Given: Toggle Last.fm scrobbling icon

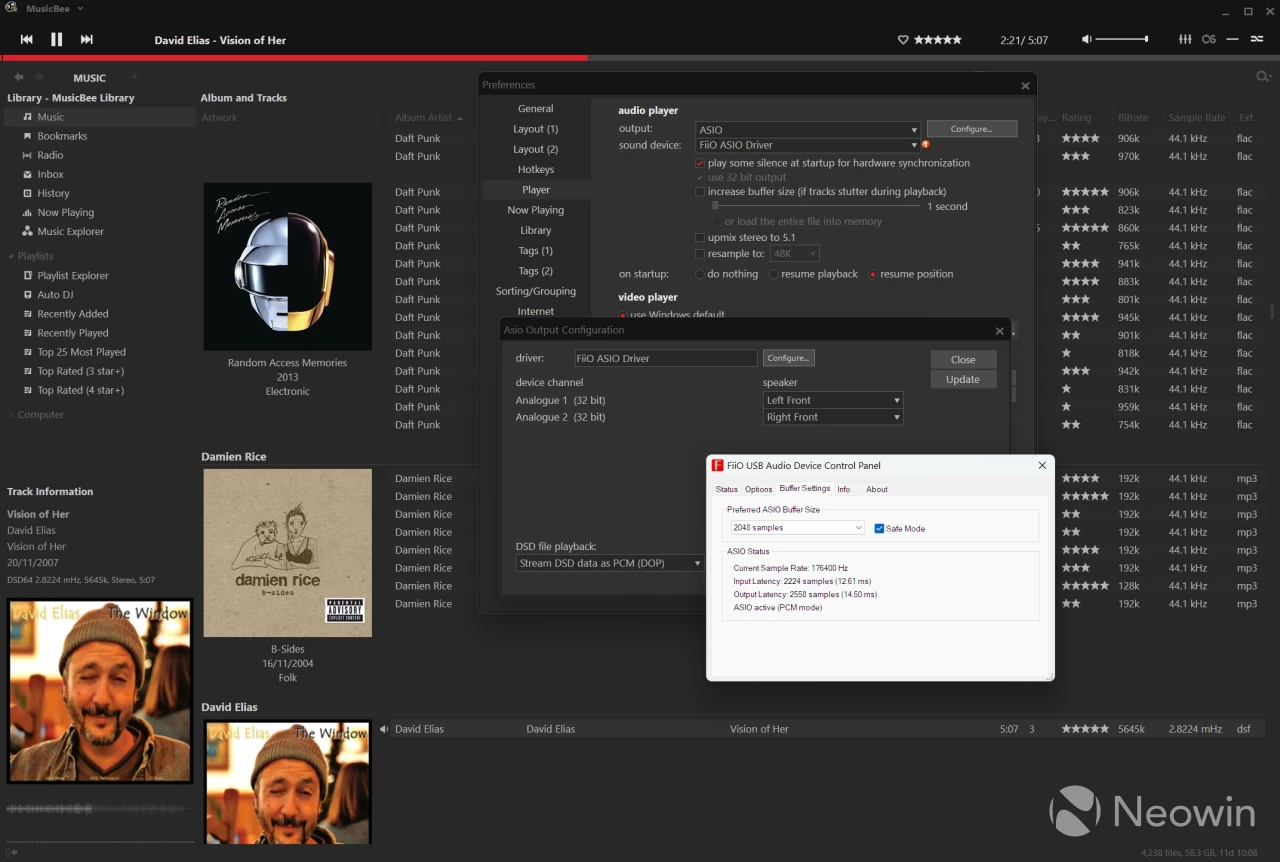Looking at the screenshot, I should click(1209, 39).
